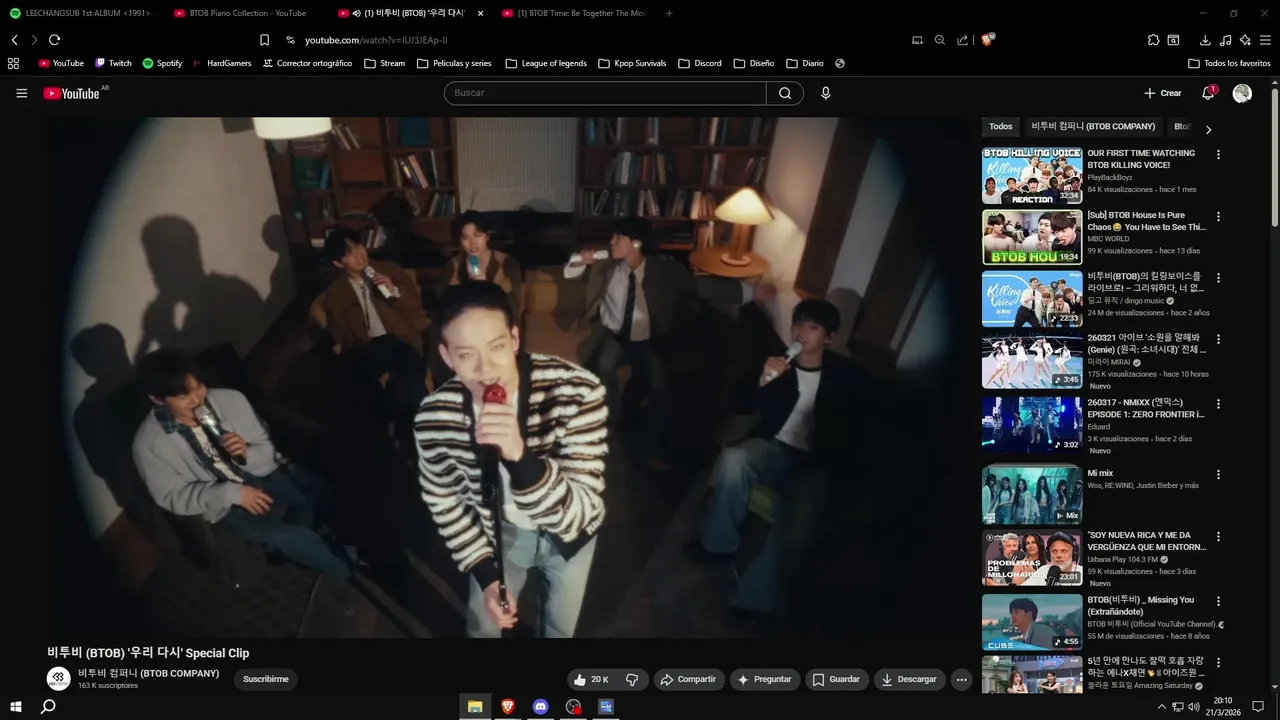Viewport: 1280px width, 720px height.
Task: Open browser downloads icon
Action: coord(1205,40)
